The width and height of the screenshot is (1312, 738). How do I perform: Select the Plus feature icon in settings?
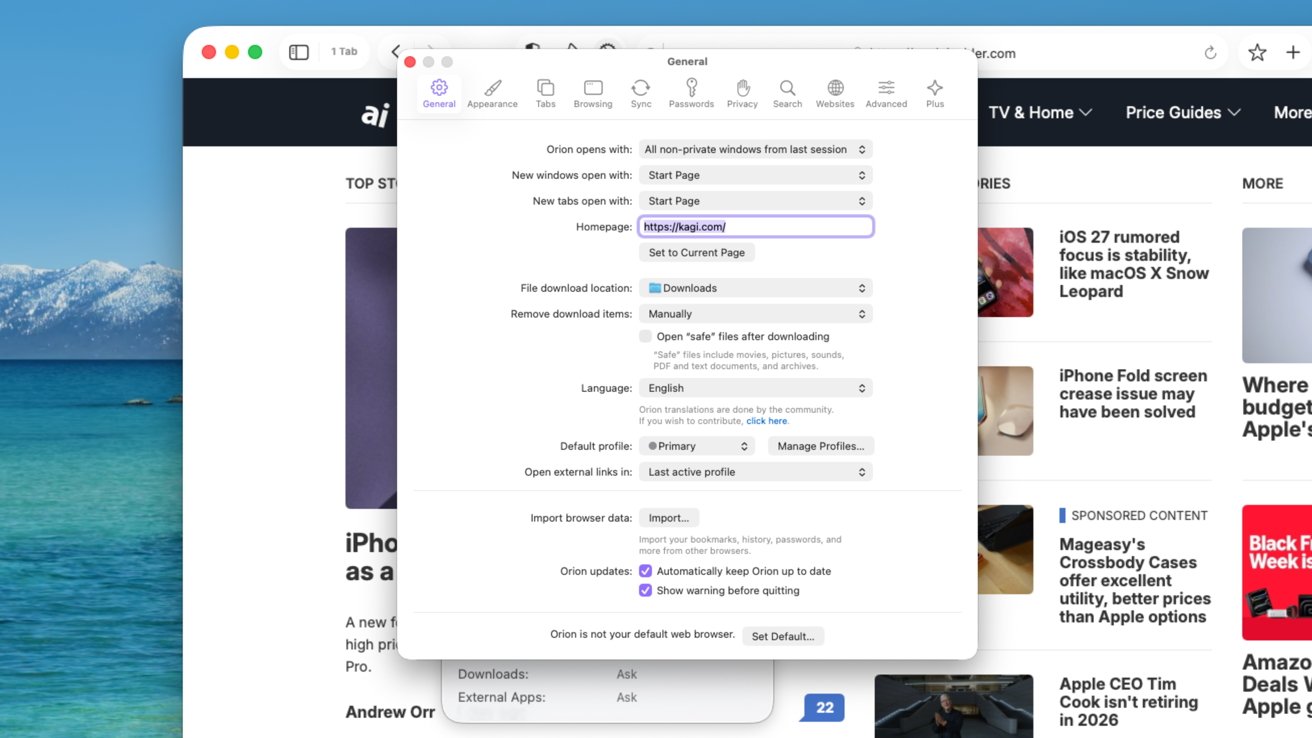pos(934,93)
